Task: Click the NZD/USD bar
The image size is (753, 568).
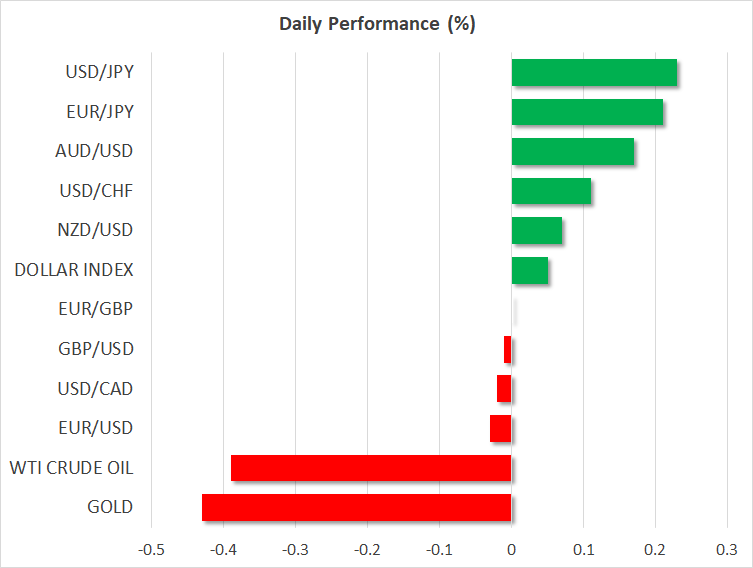Action: click(x=537, y=231)
